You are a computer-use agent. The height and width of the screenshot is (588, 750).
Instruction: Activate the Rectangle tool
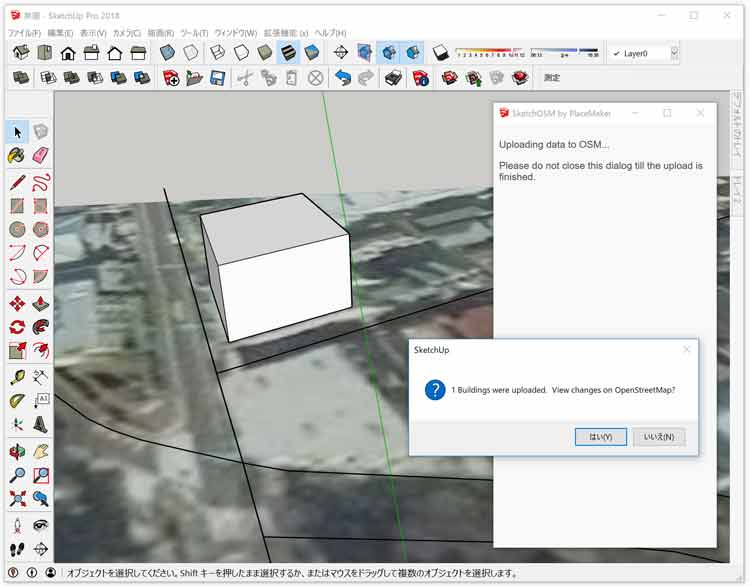click(x=17, y=206)
